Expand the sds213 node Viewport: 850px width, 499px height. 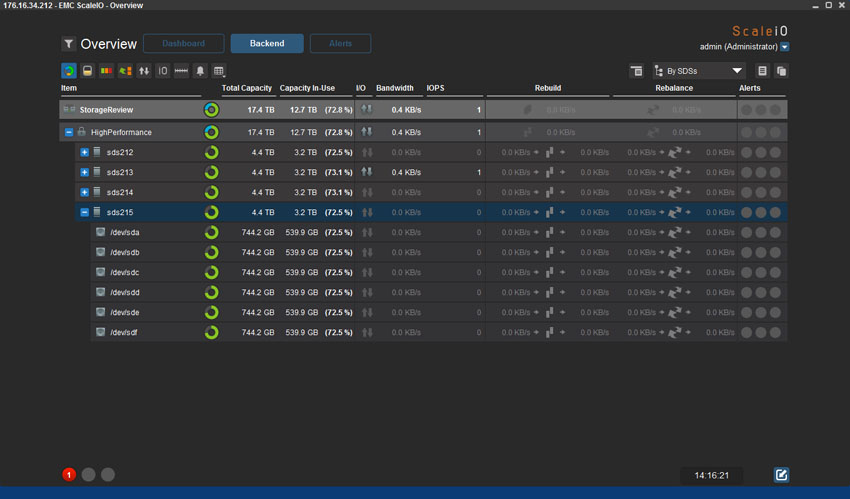point(84,172)
